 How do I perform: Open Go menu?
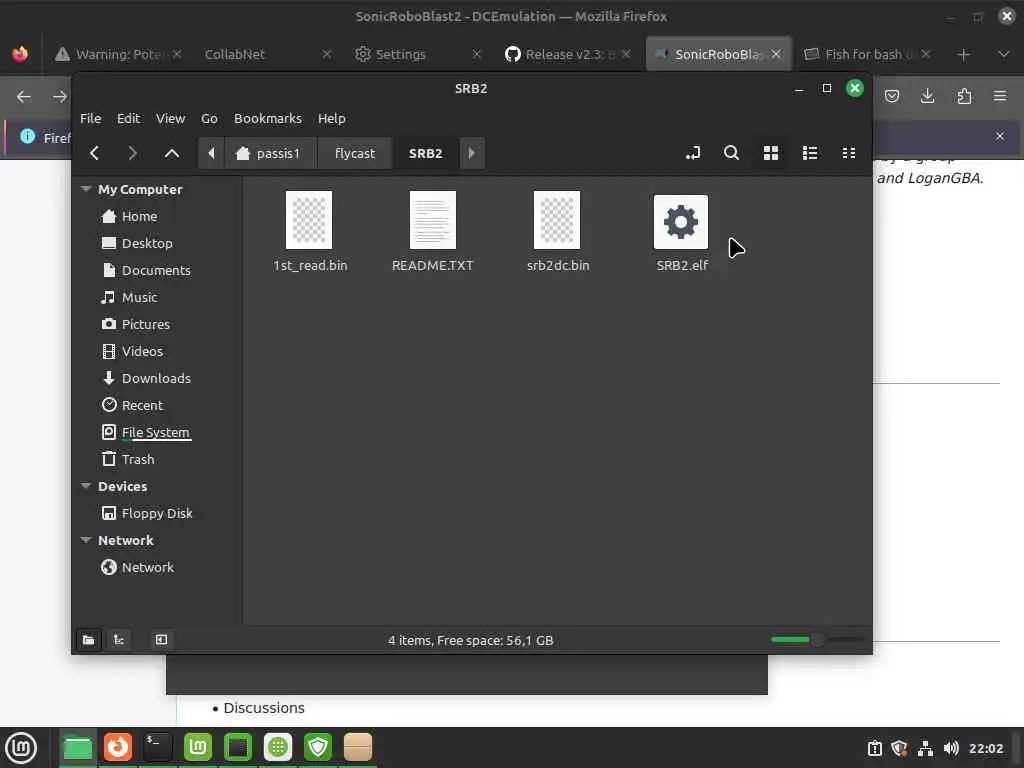(x=209, y=118)
